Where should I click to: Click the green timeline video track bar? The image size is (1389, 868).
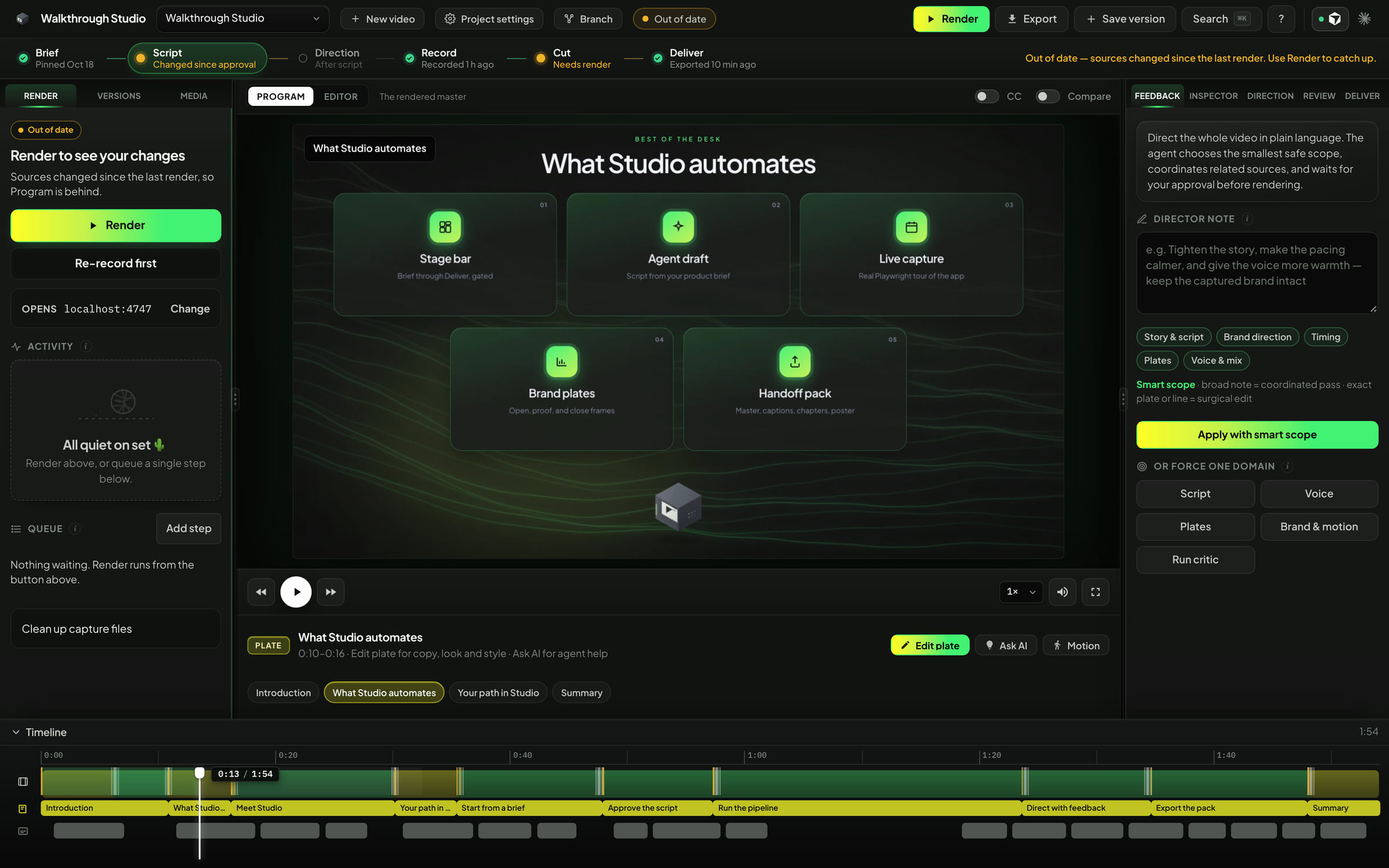tap(710, 783)
